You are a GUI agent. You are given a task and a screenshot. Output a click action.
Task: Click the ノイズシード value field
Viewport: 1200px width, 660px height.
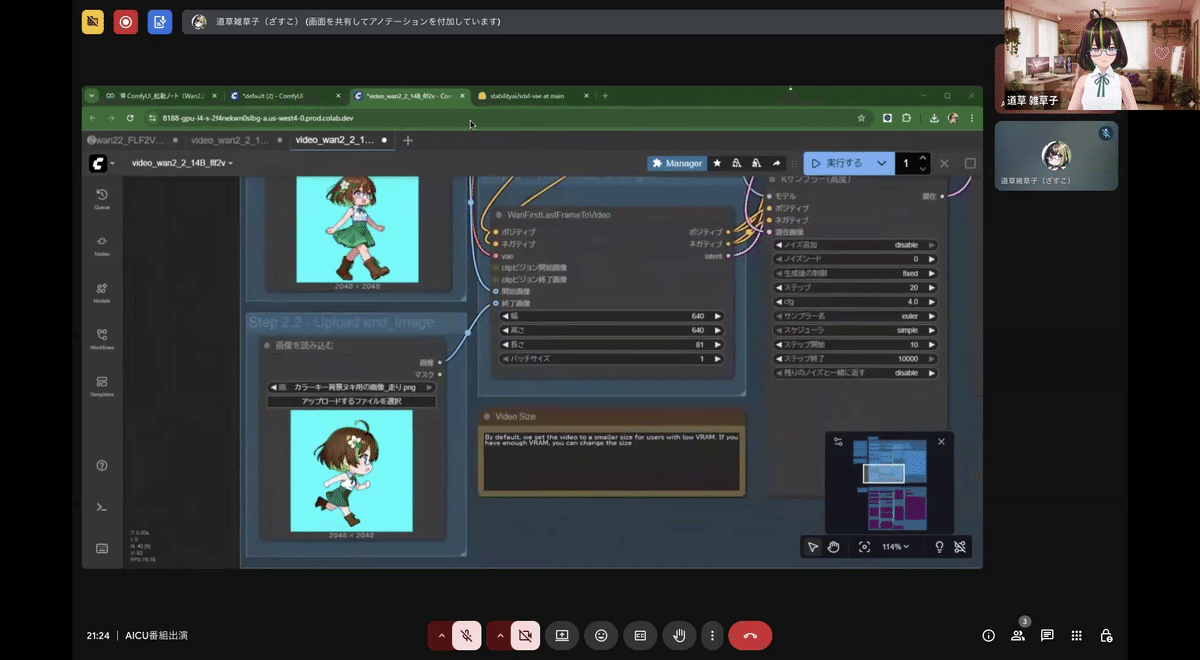point(856,258)
